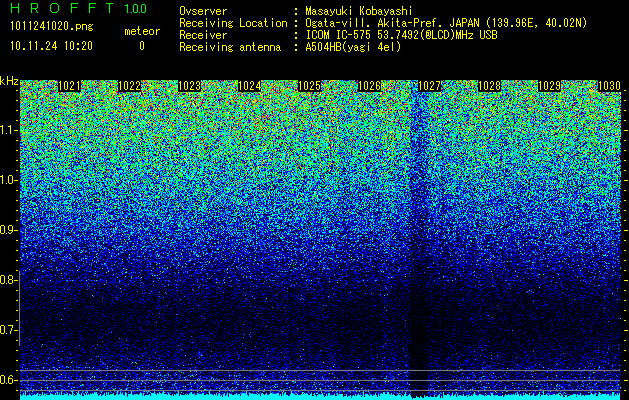Click the 0.9 frequency axis label

click(x=8, y=230)
